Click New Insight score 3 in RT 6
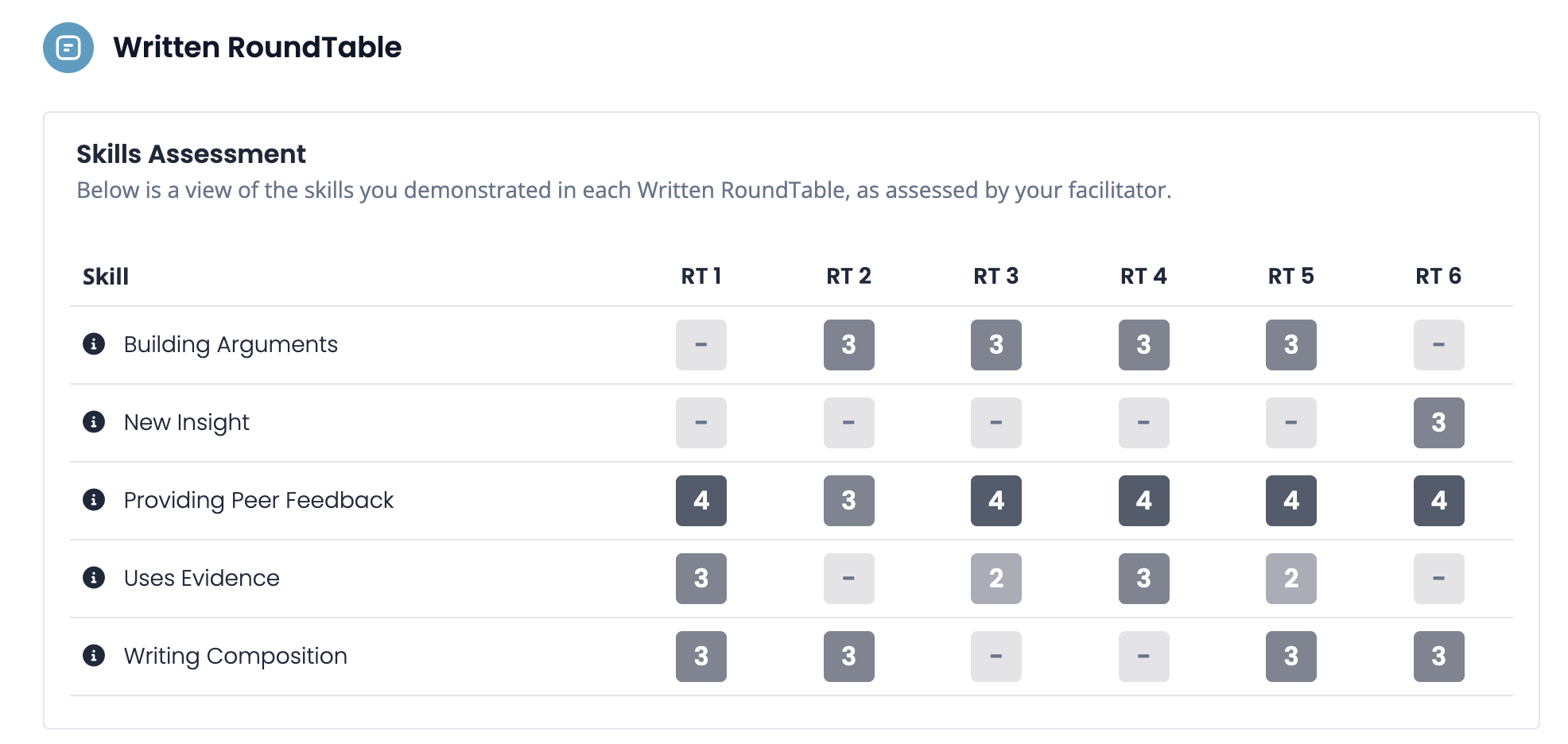 coord(1438,423)
